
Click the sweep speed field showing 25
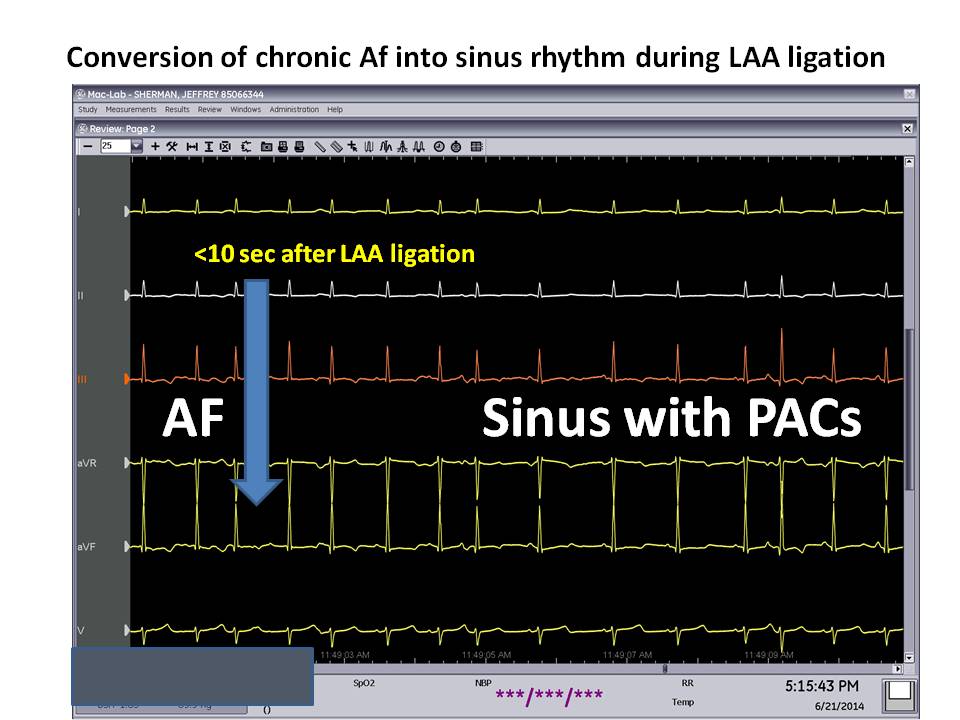(113, 146)
